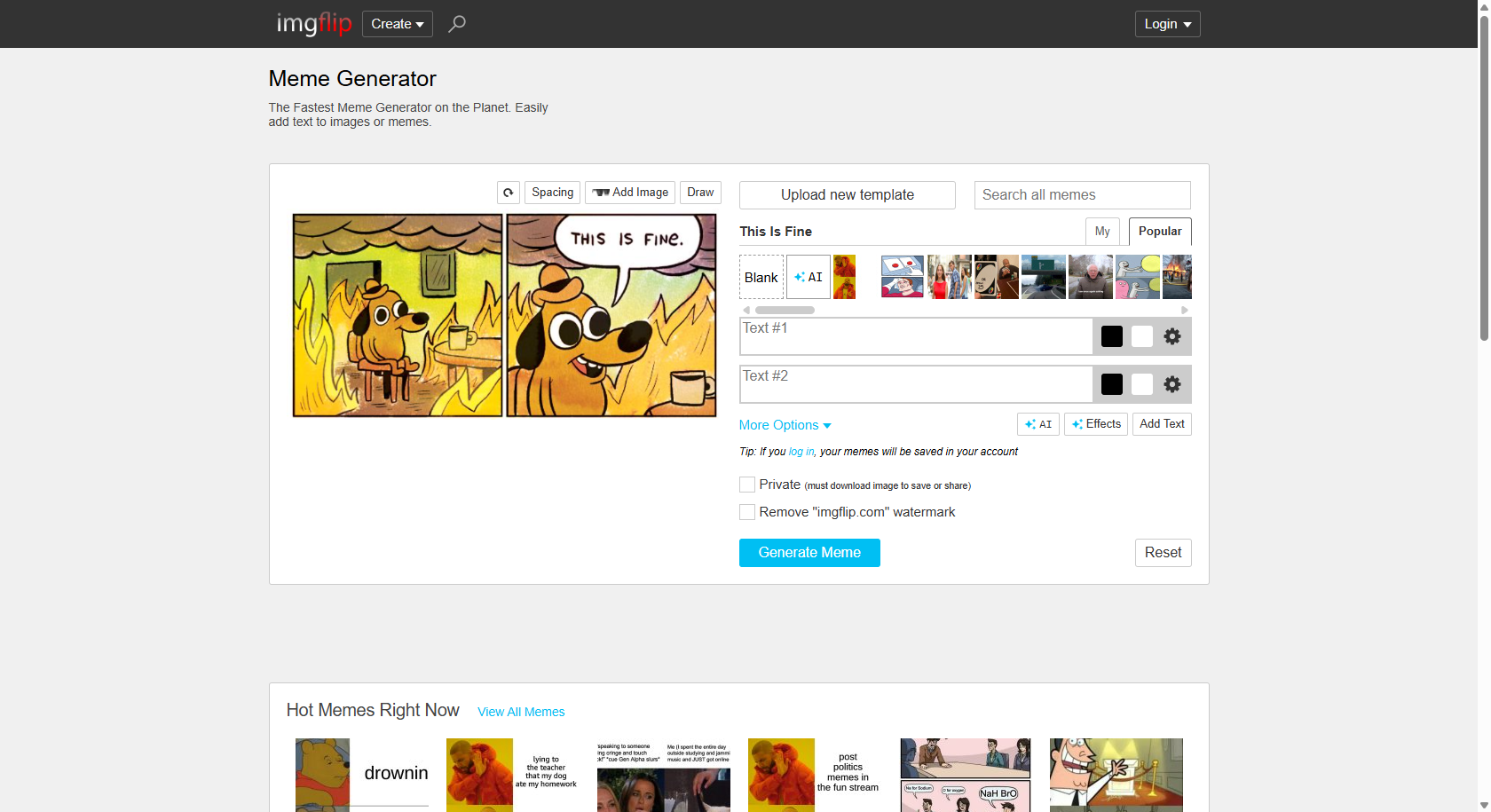Click the Add Text button

(1162, 424)
